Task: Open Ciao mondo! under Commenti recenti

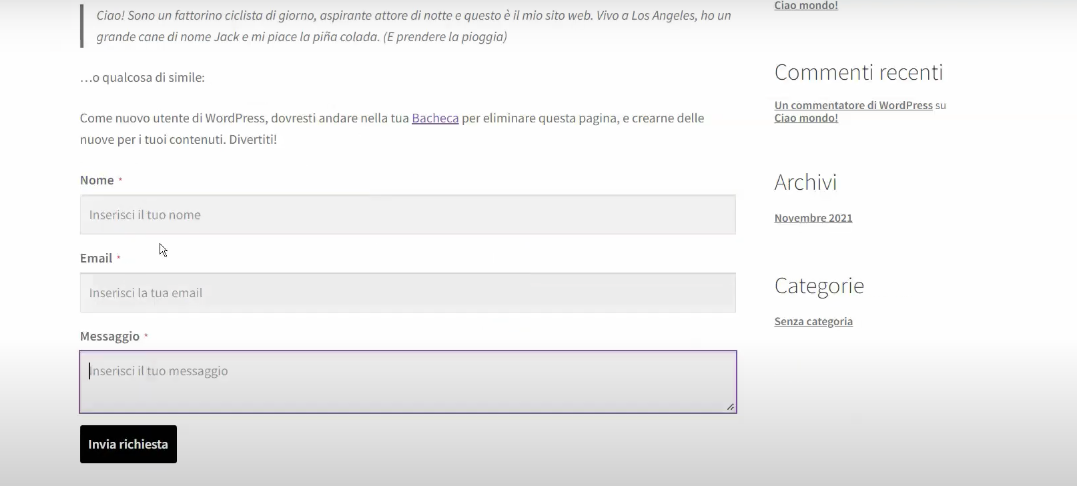Action: coord(806,118)
